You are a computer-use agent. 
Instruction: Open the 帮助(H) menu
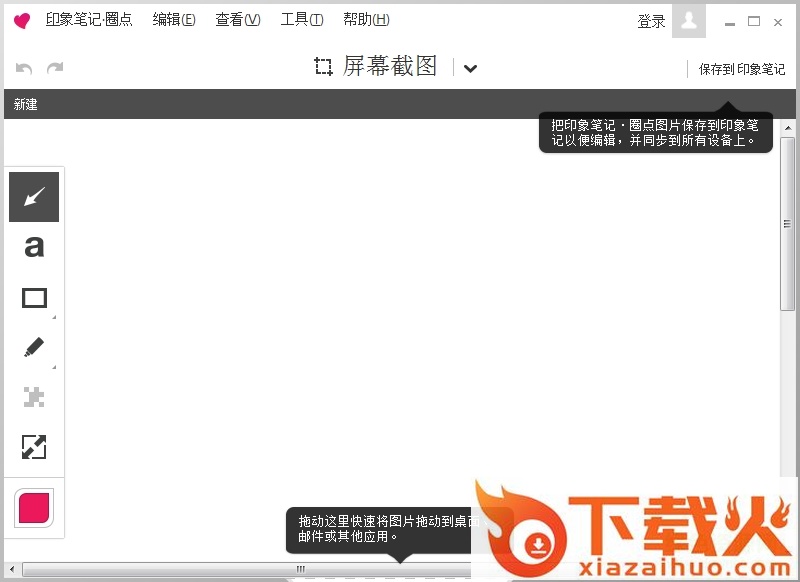point(366,19)
